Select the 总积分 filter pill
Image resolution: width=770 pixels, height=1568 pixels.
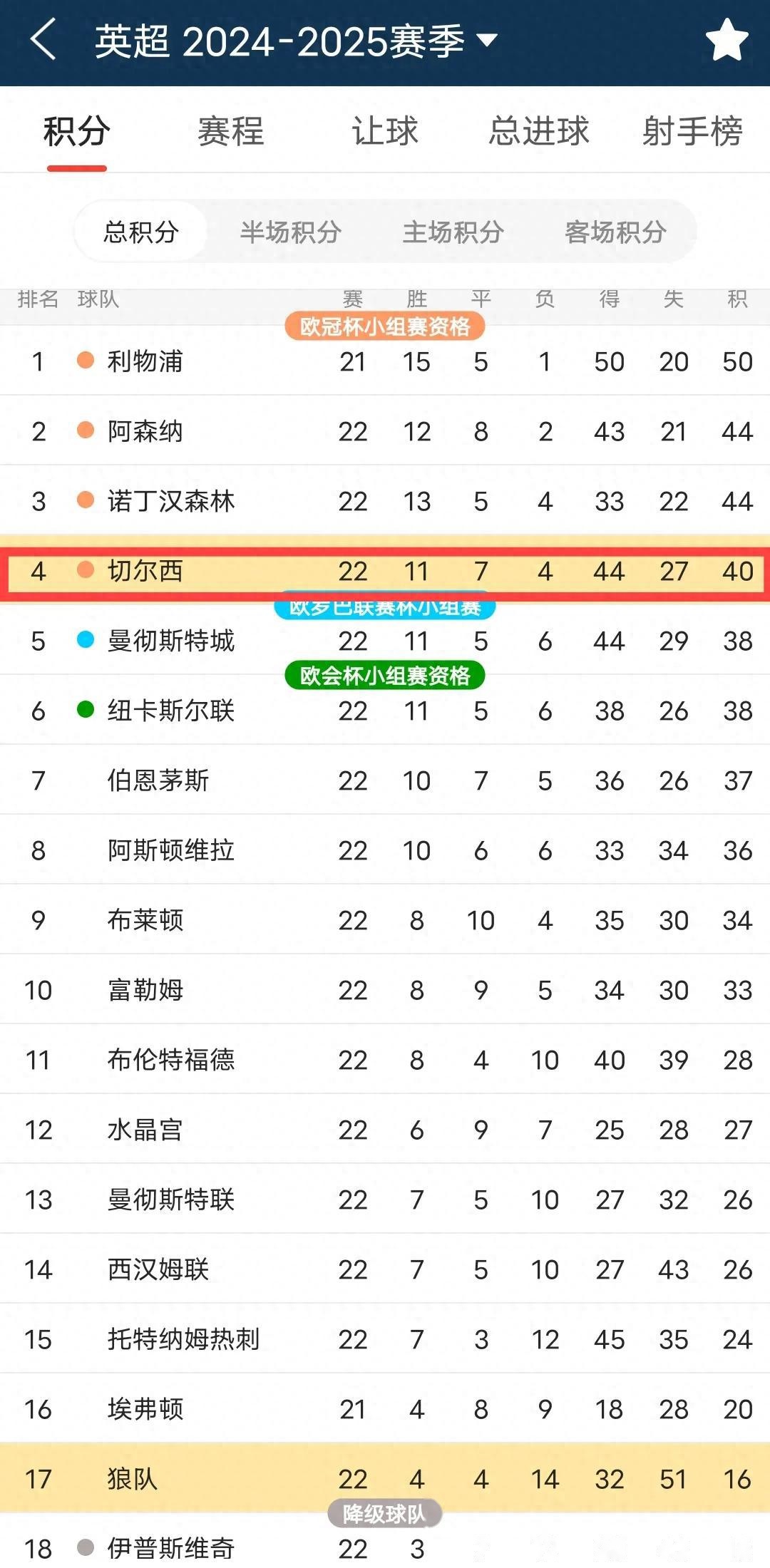(x=141, y=232)
